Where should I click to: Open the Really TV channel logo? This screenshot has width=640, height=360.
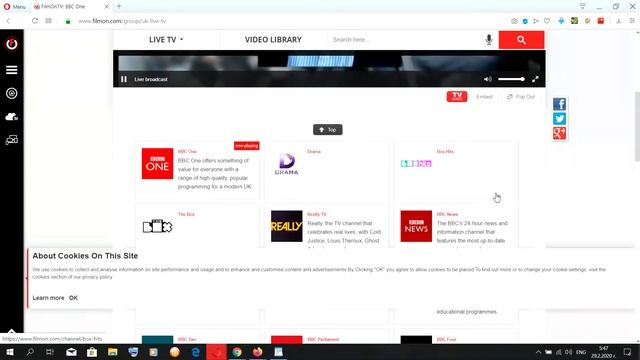pyautogui.click(x=287, y=226)
